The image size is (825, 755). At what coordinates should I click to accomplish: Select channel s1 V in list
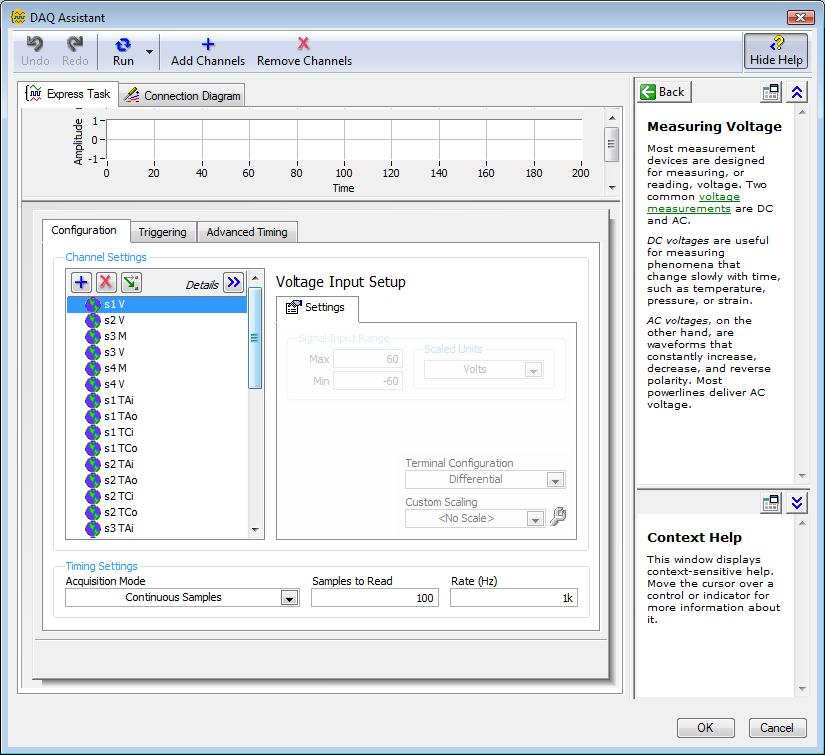click(x=156, y=305)
